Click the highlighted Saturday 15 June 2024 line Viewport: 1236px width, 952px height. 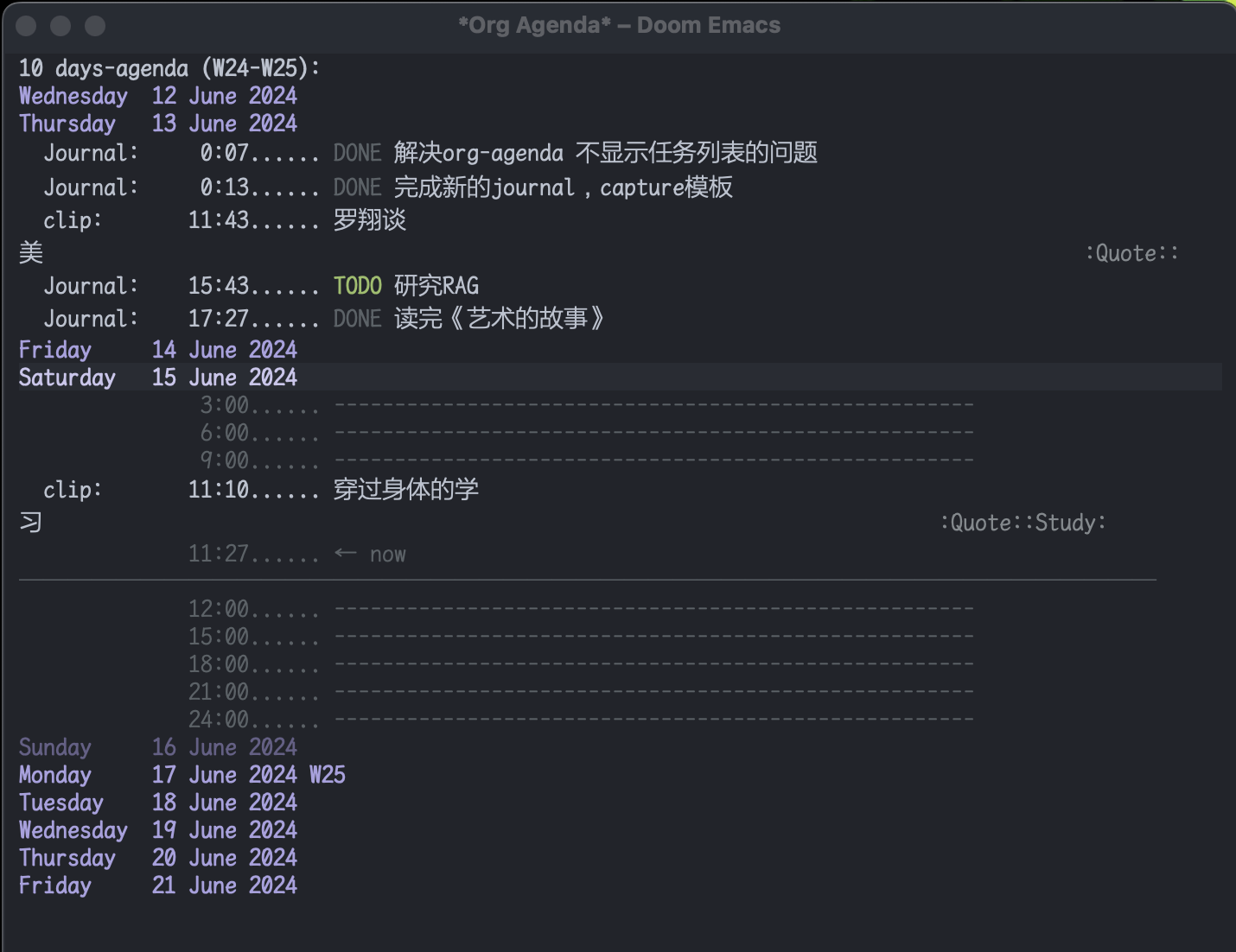coord(157,378)
